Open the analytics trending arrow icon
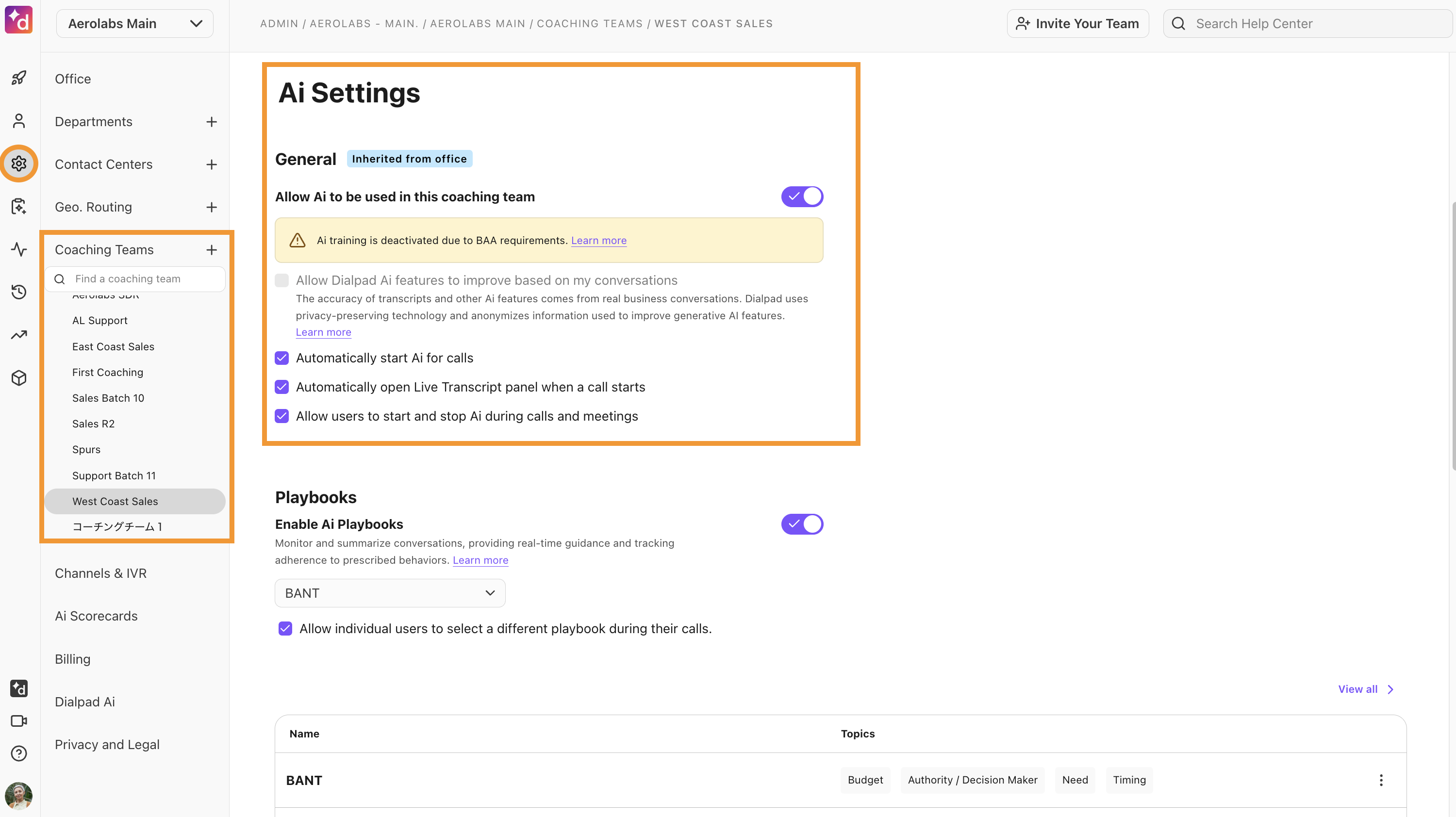1456x817 pixels. click(x=19, y=335)
